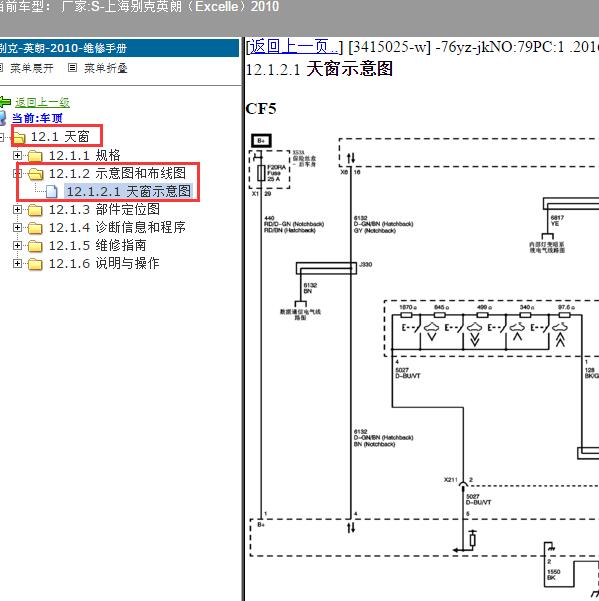
Task: Open 12.1.2.1 天窗示意图 document
Action: (x=129, y=191)
